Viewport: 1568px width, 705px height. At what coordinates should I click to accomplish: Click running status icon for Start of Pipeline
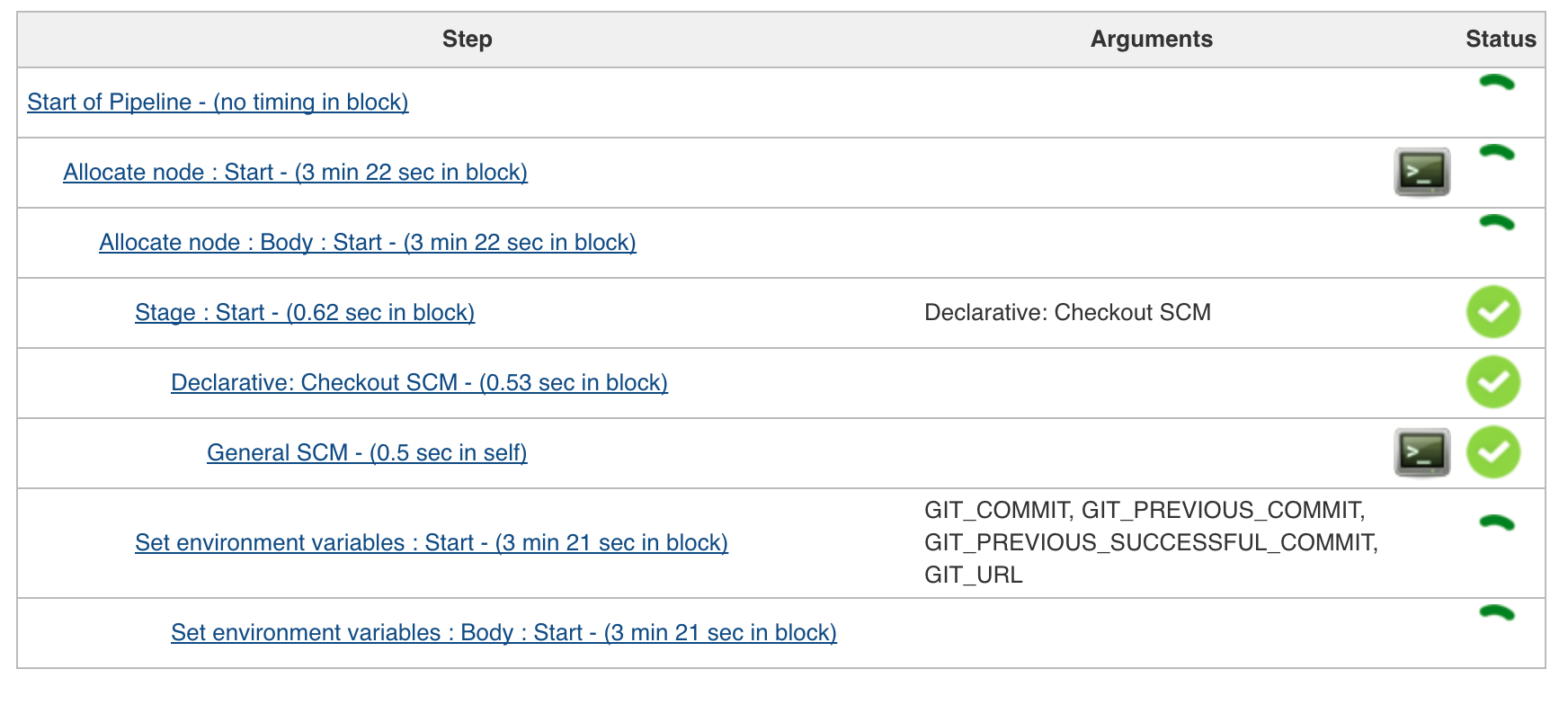(1497, 84)
